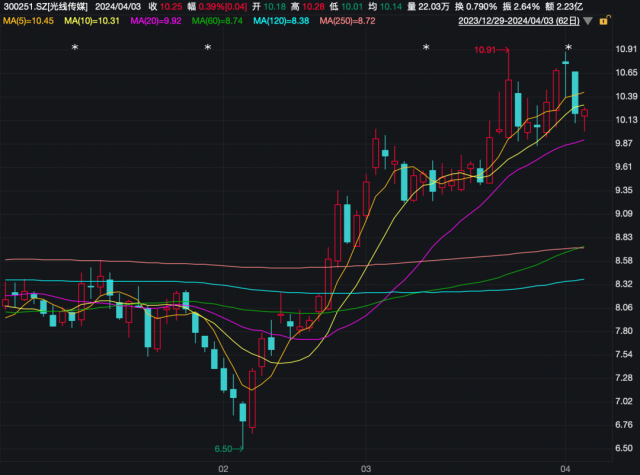The image size is (640, 475).
Task: Click the 04 month label on time axis
Action: (565, 469)
